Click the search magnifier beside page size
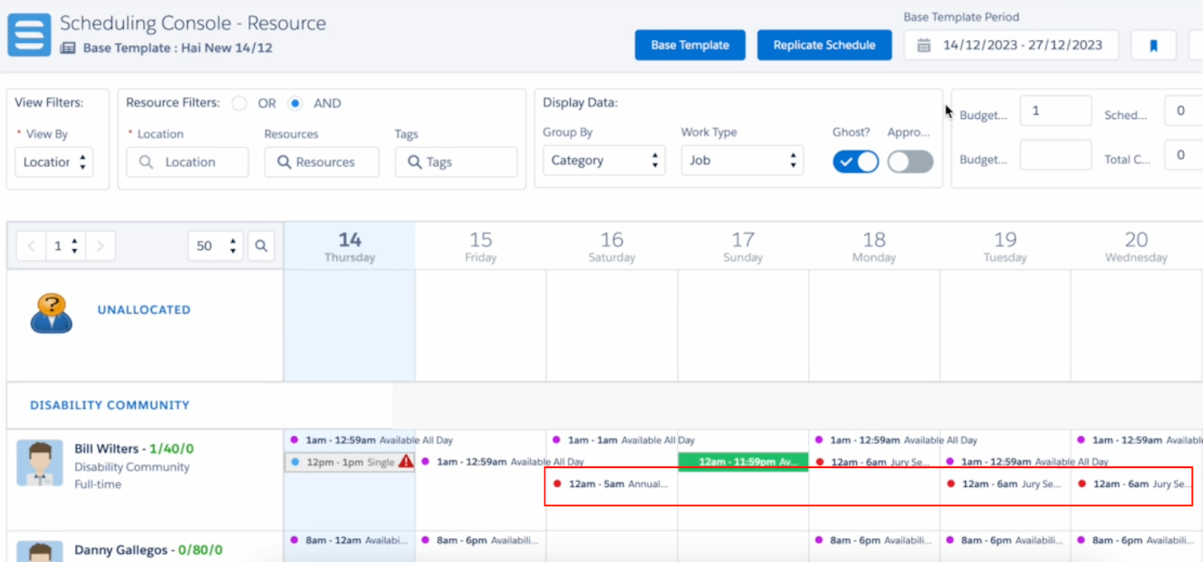The image size is (1204, 567). coord(261,246)
